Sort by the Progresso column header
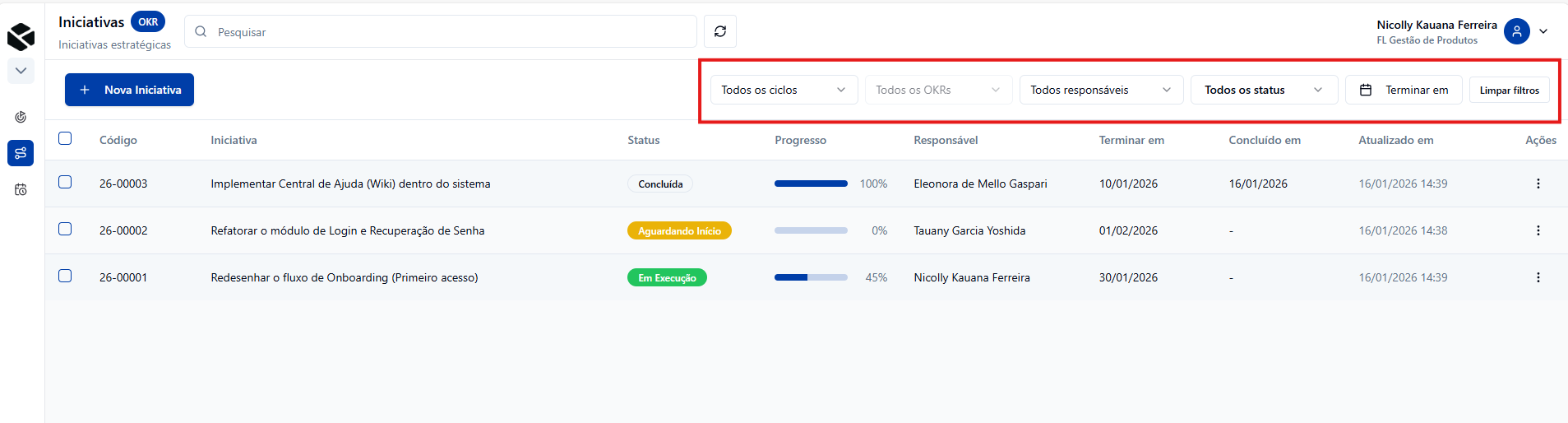The width and height of the screenshot is (1568, 423). 800,140
